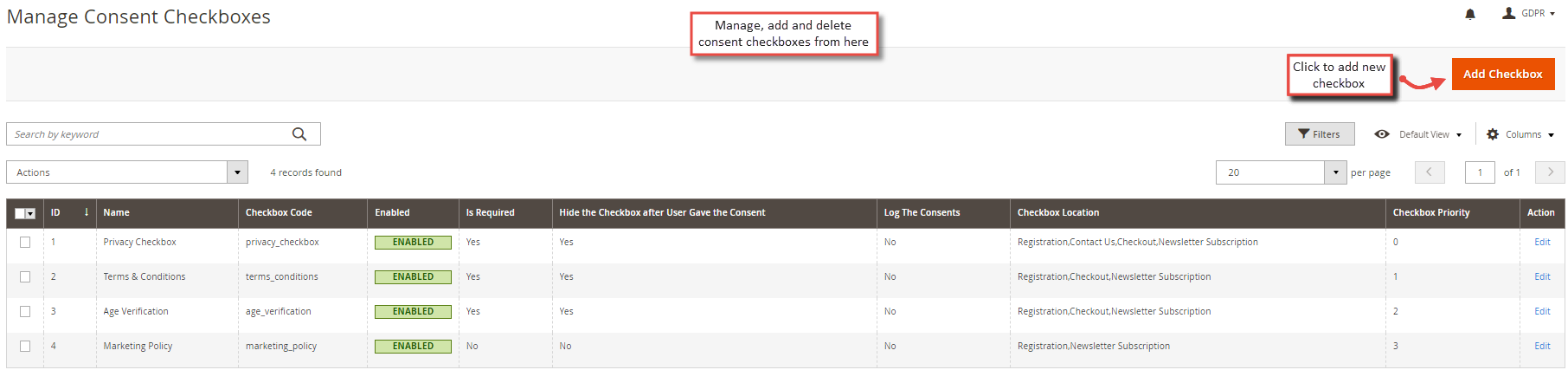This screenshot has width=1568, height=370.
Task: Open the Filters button
Action: [x=1320, y=134]
